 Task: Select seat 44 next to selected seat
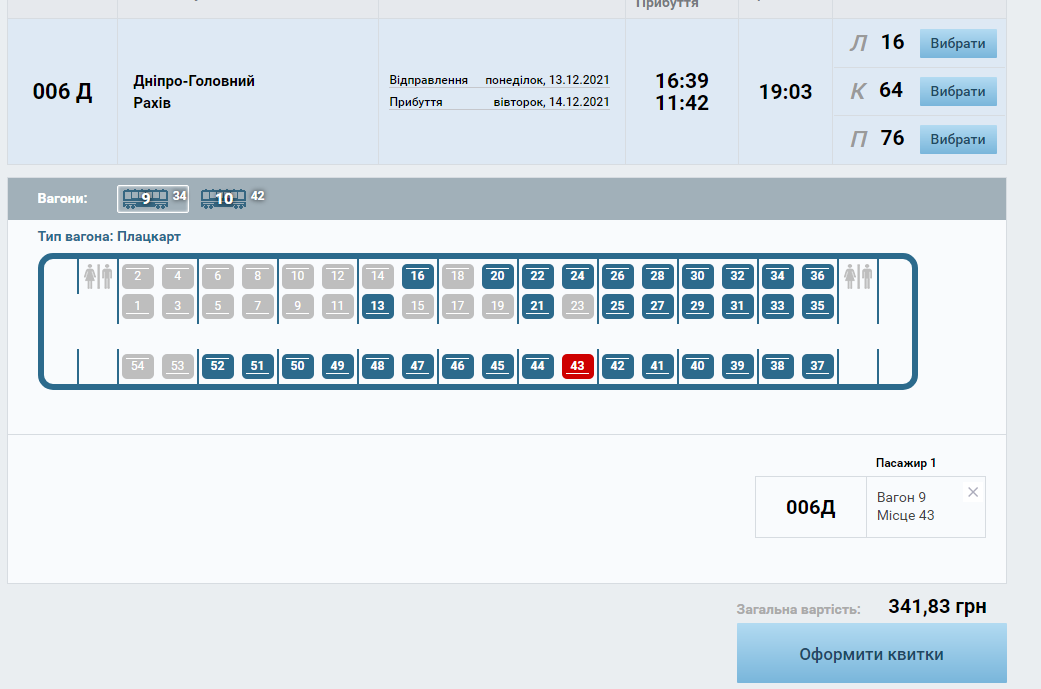tap(537, 366)
